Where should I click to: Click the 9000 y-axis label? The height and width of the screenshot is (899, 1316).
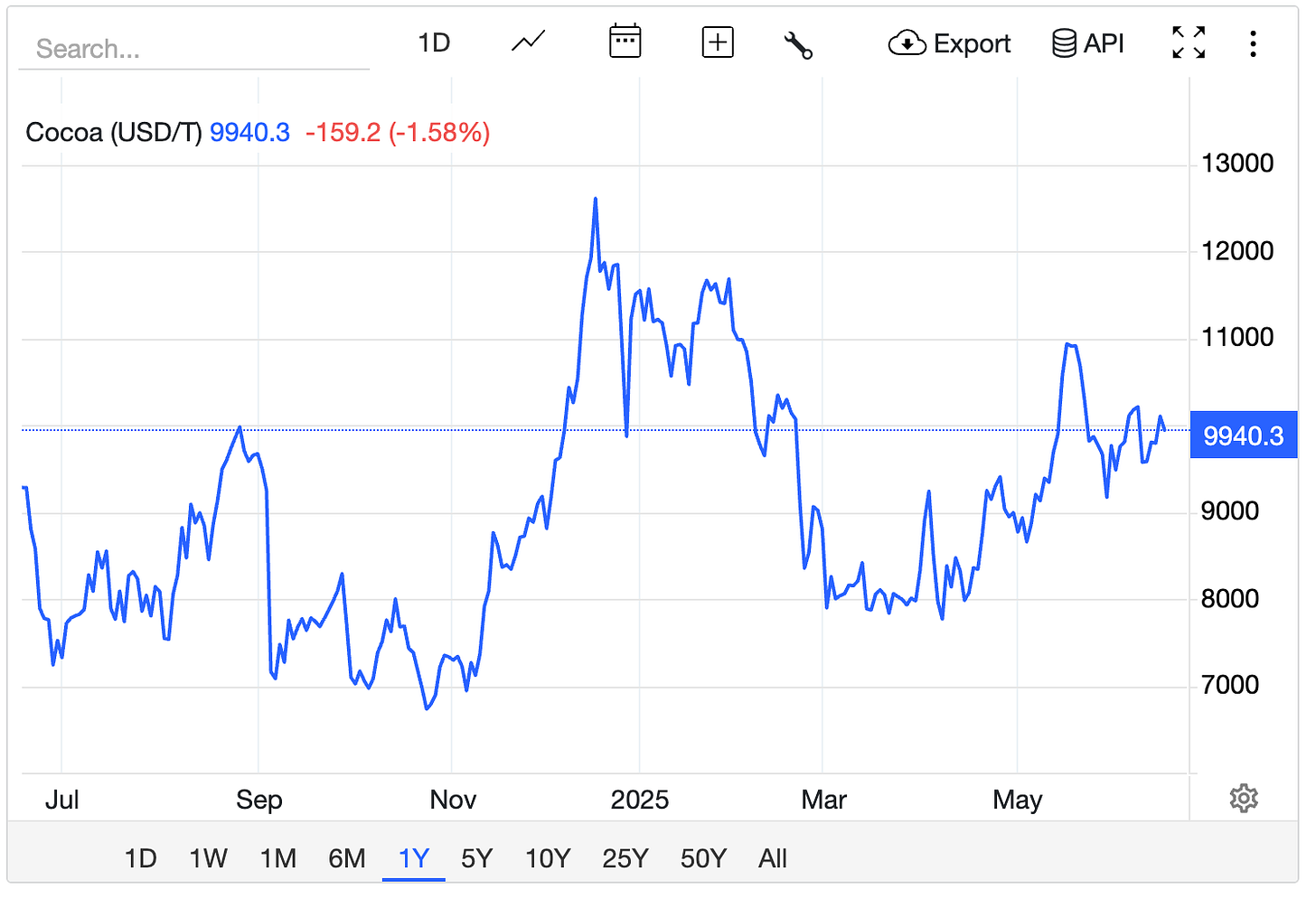pyautogui.click(x=1230, y=511)
